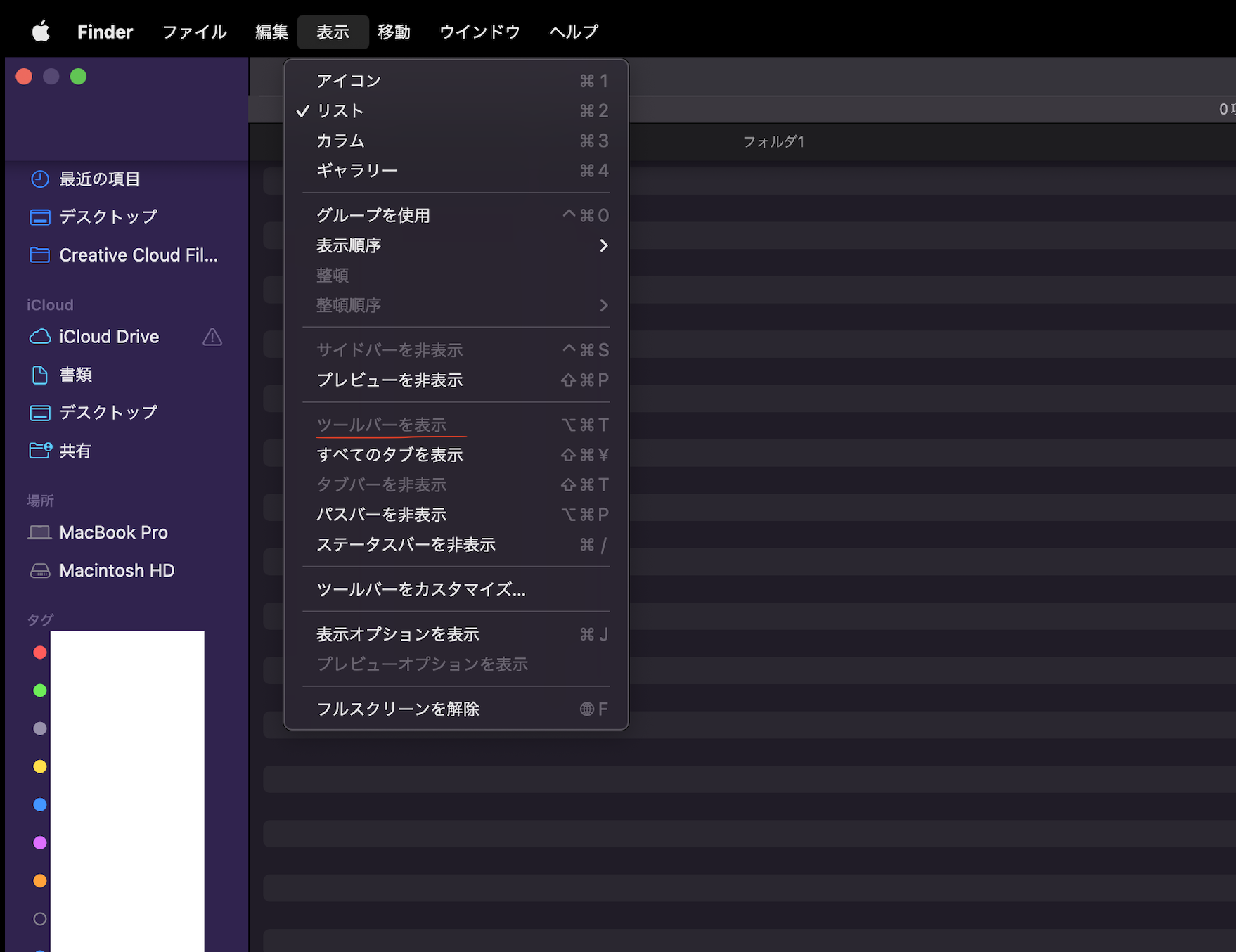Click the 最近の項目 clock icon in sidebar
Image resolution: width=1236 pixels, height=952 pixels.
coord(40,179)
